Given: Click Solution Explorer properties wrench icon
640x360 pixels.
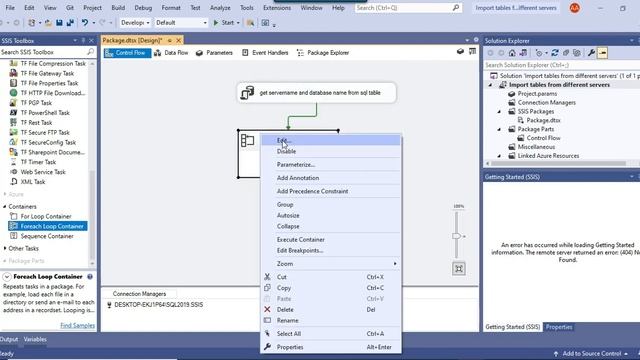Looking at the screenshot, I should tap(591, 53).
